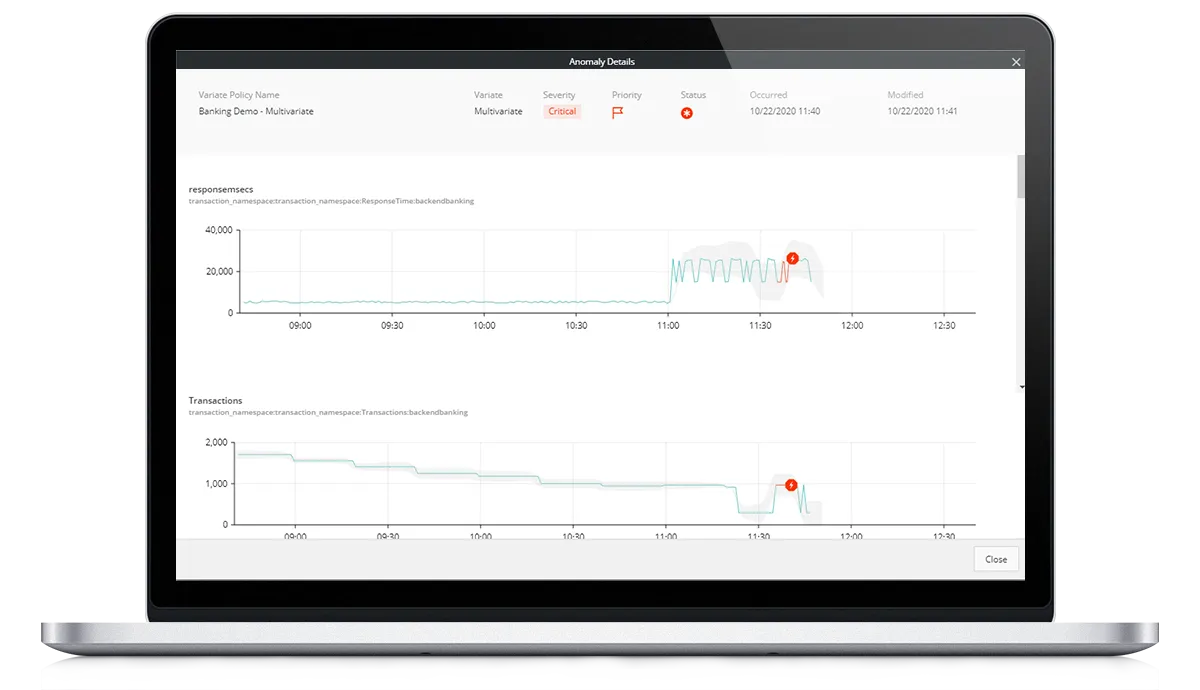Click 2,000 y-axis label on Transactions chart
The width and height of the screenshot is (1200, 690).
(x=216, y=442)
